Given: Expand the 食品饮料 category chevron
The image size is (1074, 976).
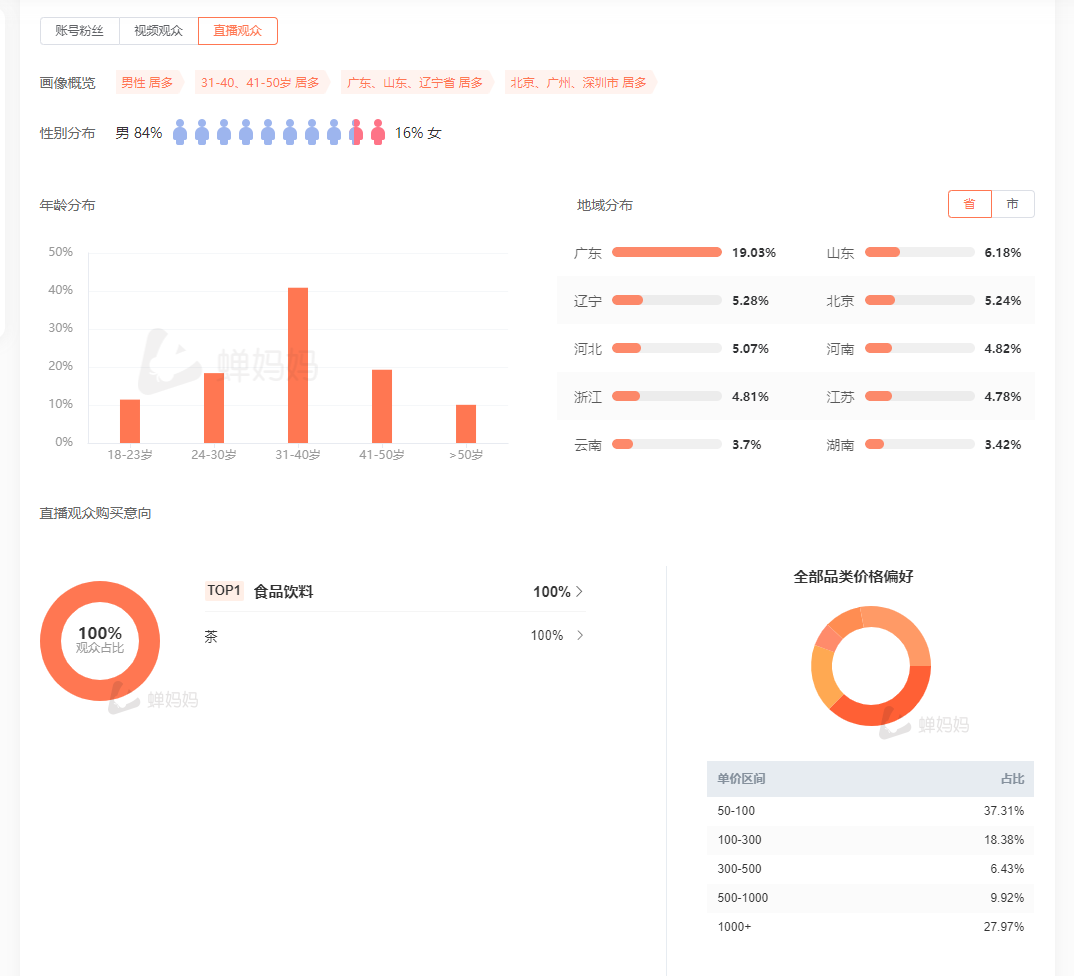Looking at the screenshot, I should pos(579,592).
